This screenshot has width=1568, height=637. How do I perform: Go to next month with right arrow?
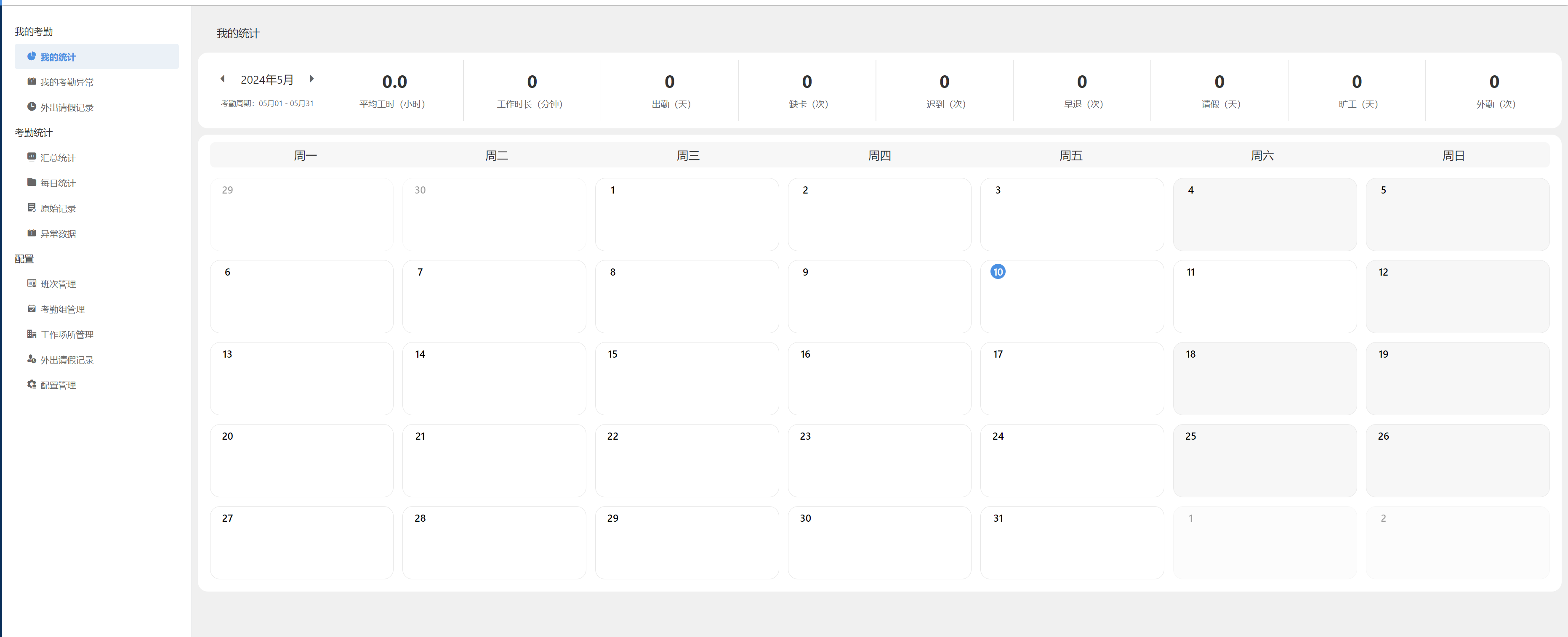311,79
